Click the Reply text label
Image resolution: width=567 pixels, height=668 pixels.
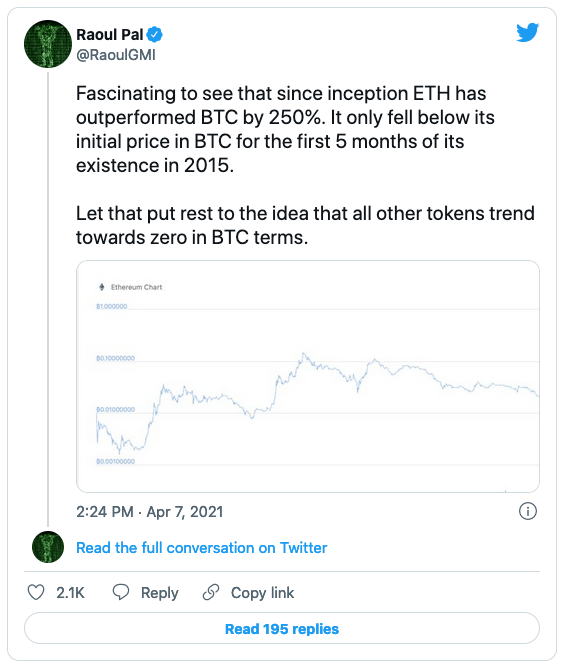point(160,593)
